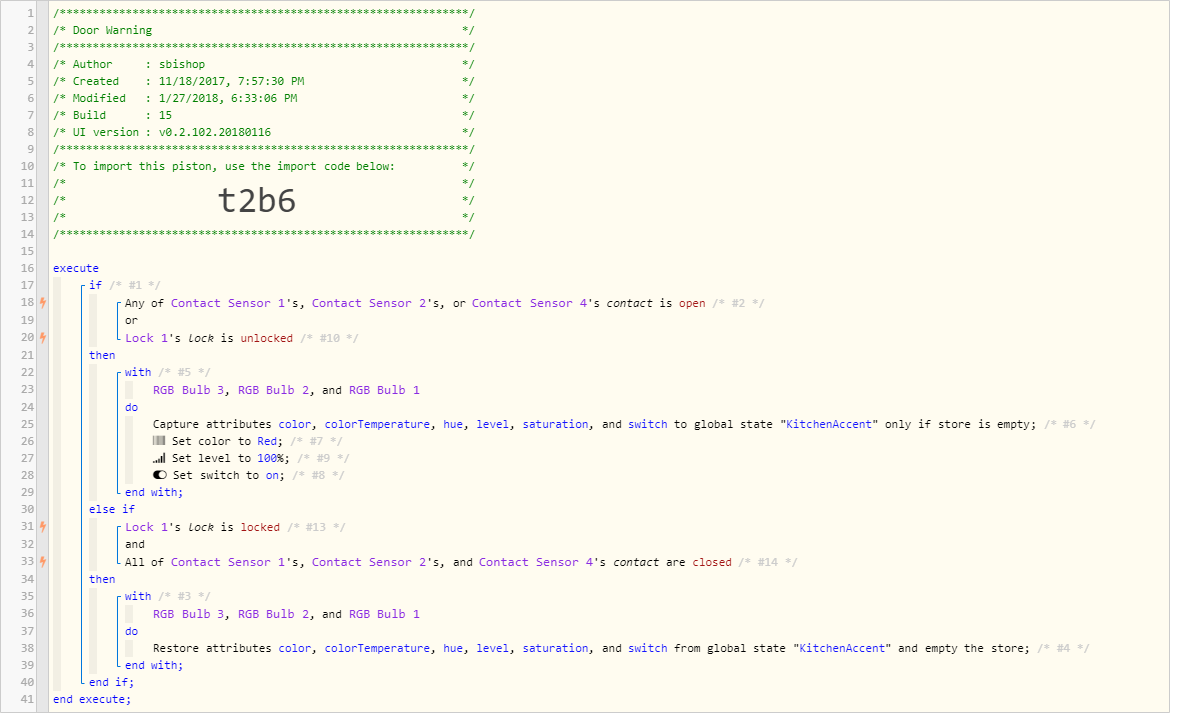The height and width of the screenshot is (721, 1178).
Task: Click the 'Door Warning' title comment
Action: tap(113, 30)
